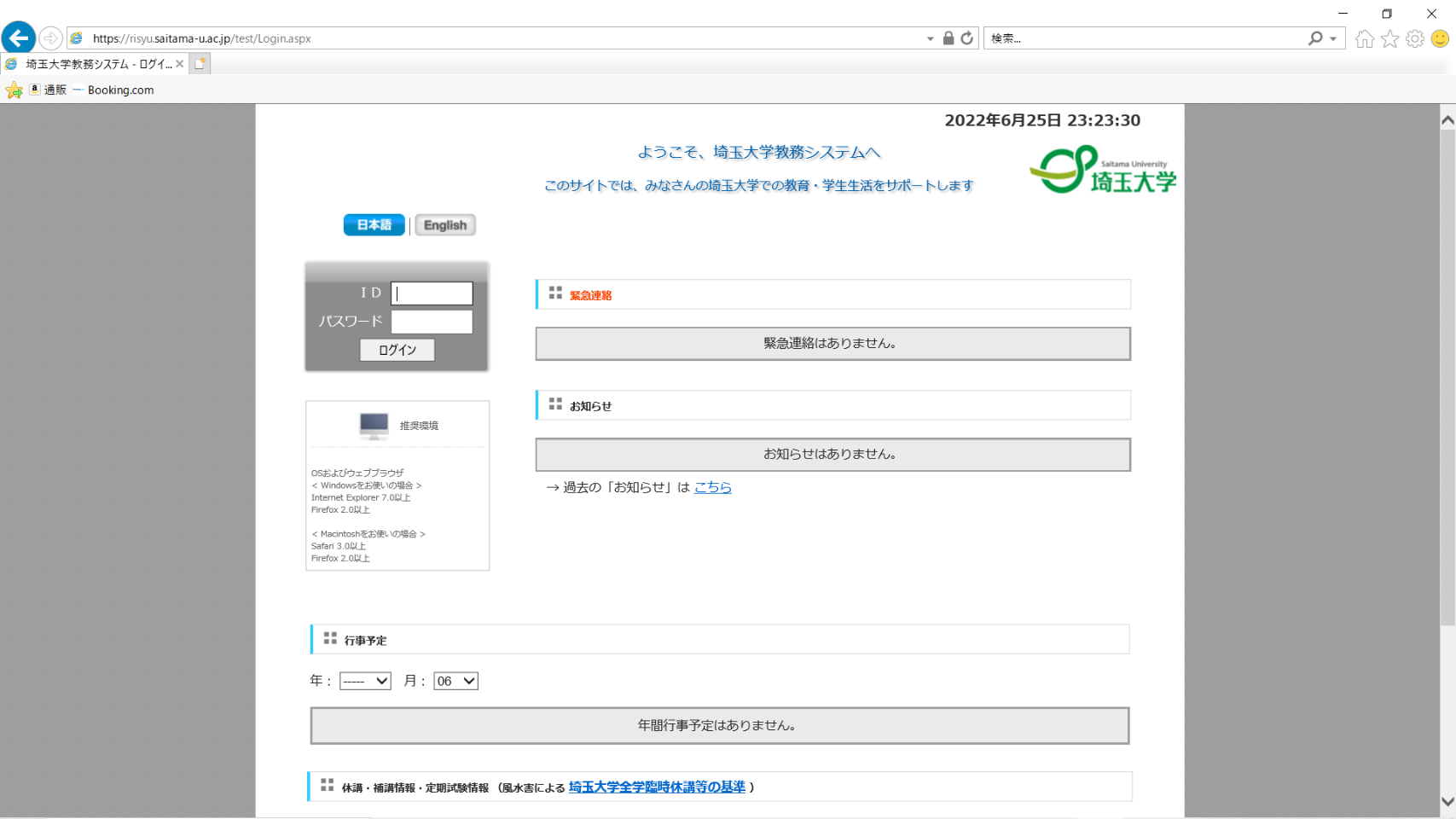
Task: Open the browser home icon
Action: (x=1365, y=38)
